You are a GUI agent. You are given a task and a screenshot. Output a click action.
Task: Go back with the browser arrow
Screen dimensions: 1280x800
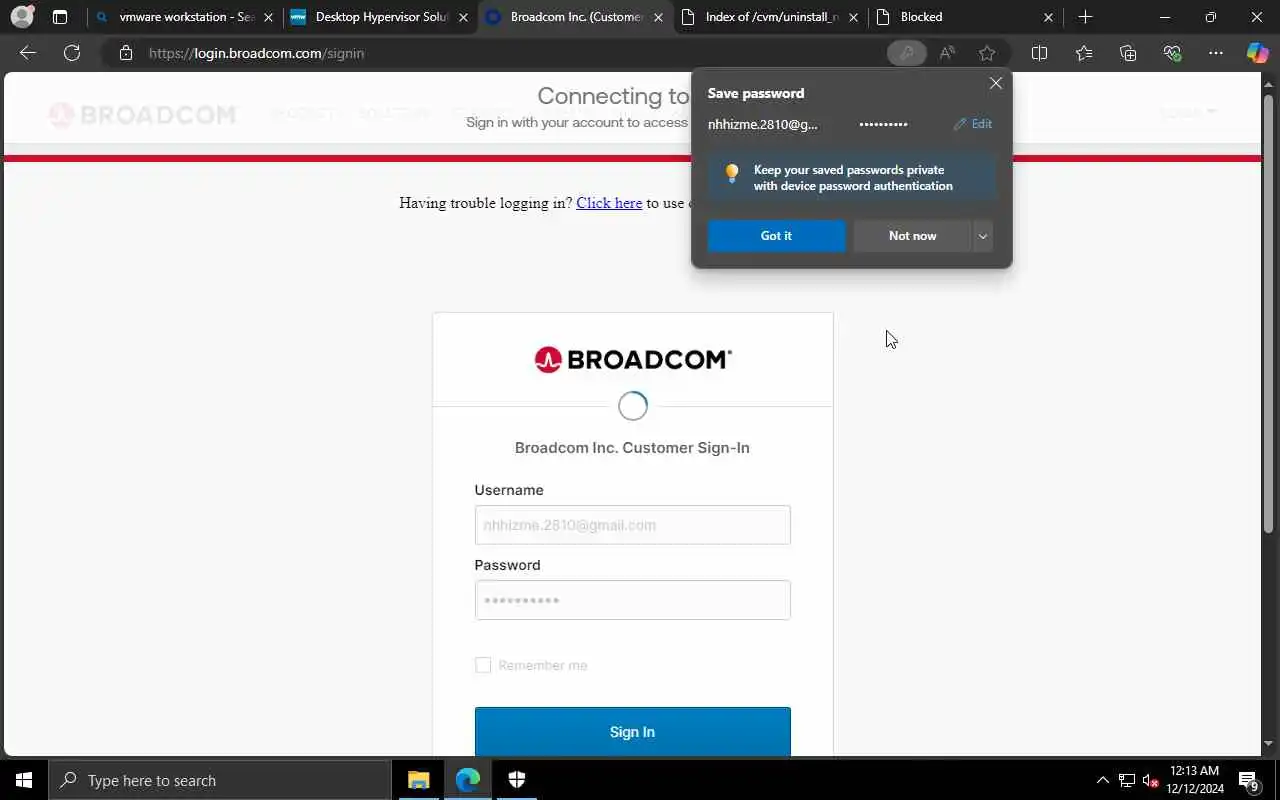tap(28, 53)
